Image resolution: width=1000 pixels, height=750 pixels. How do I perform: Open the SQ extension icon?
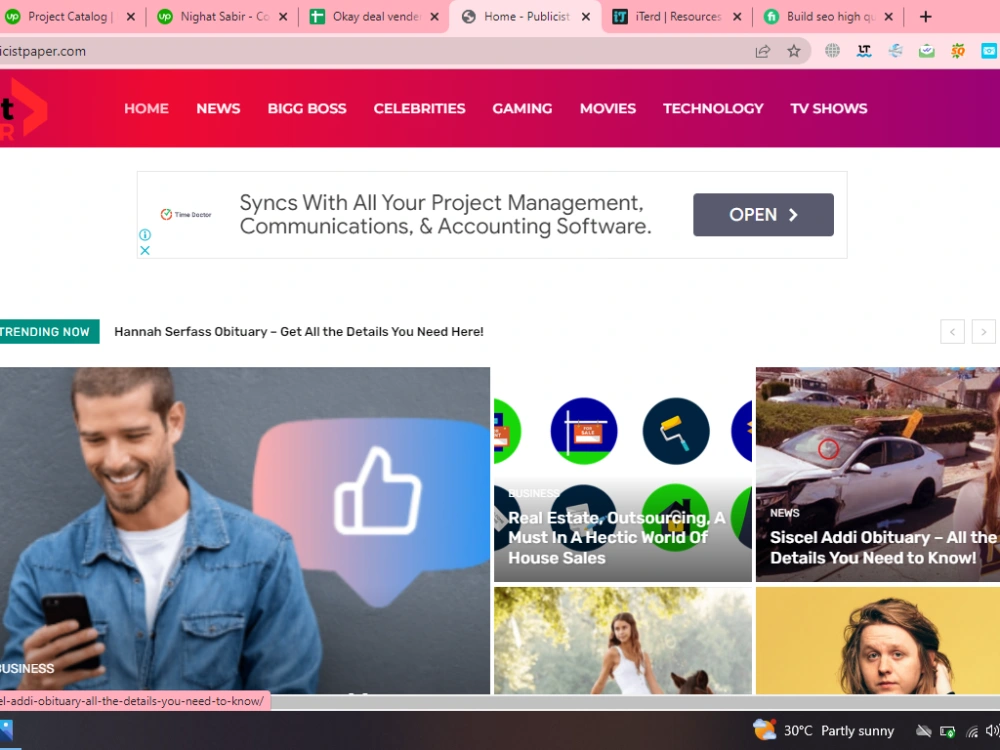point(958,51)
